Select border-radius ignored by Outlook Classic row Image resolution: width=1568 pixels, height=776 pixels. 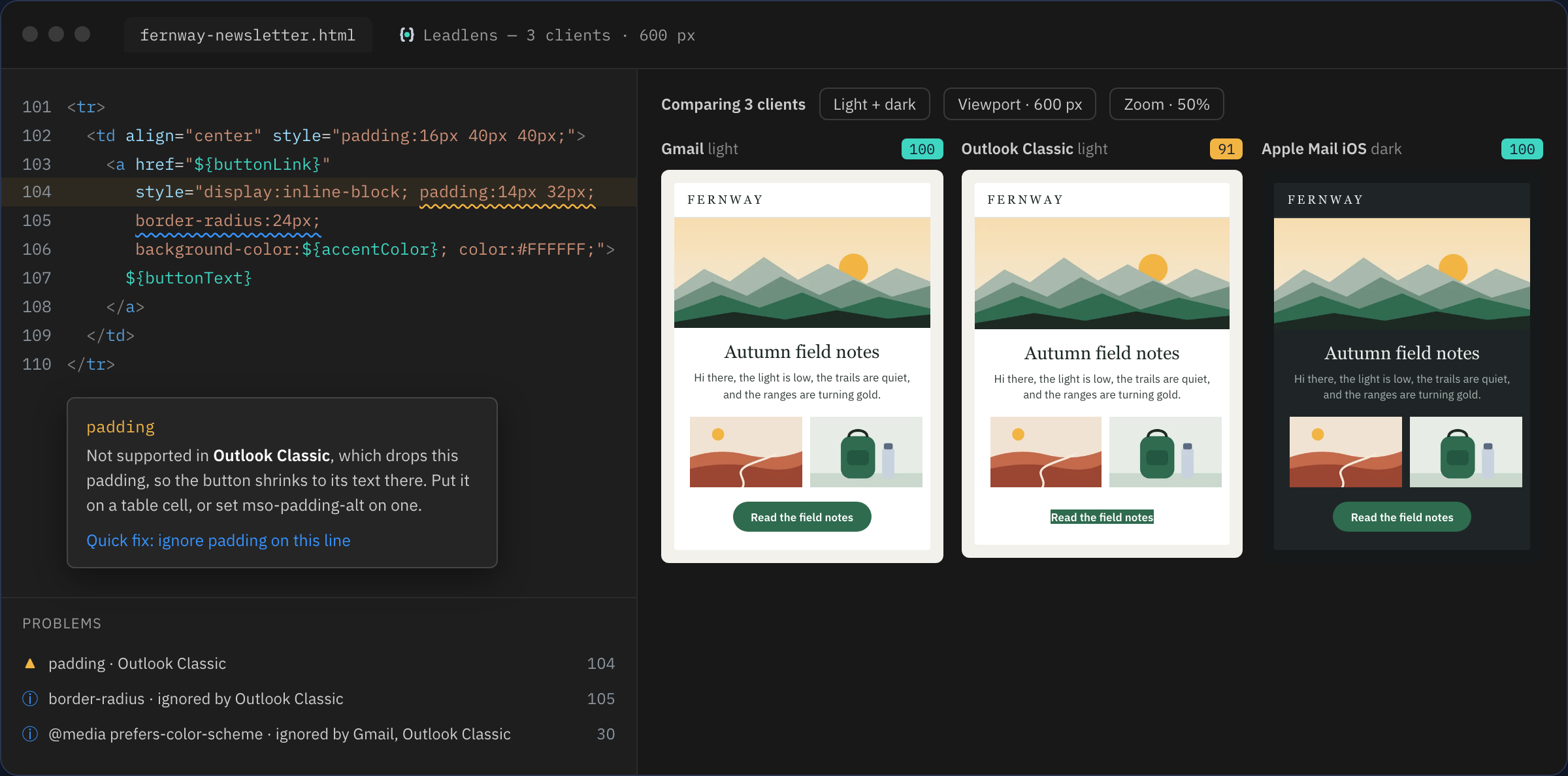tap(319, 699)
